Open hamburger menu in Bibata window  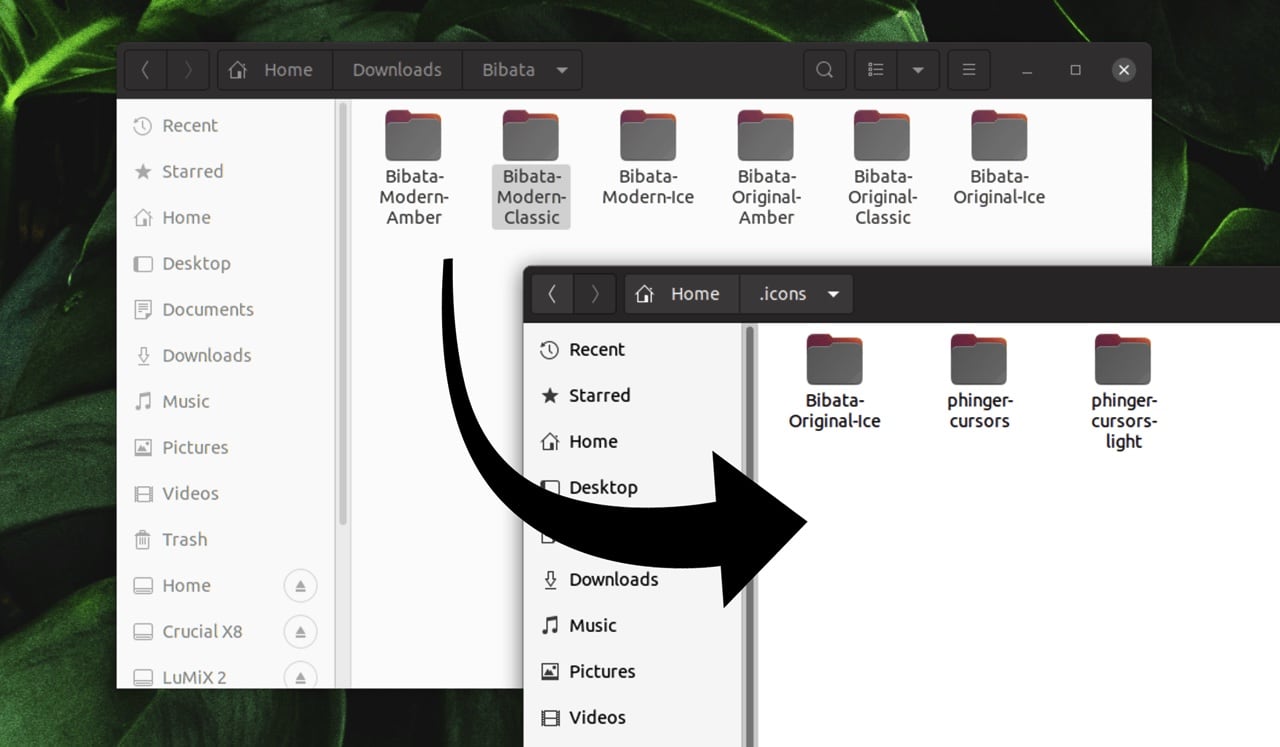click(968, 70)
